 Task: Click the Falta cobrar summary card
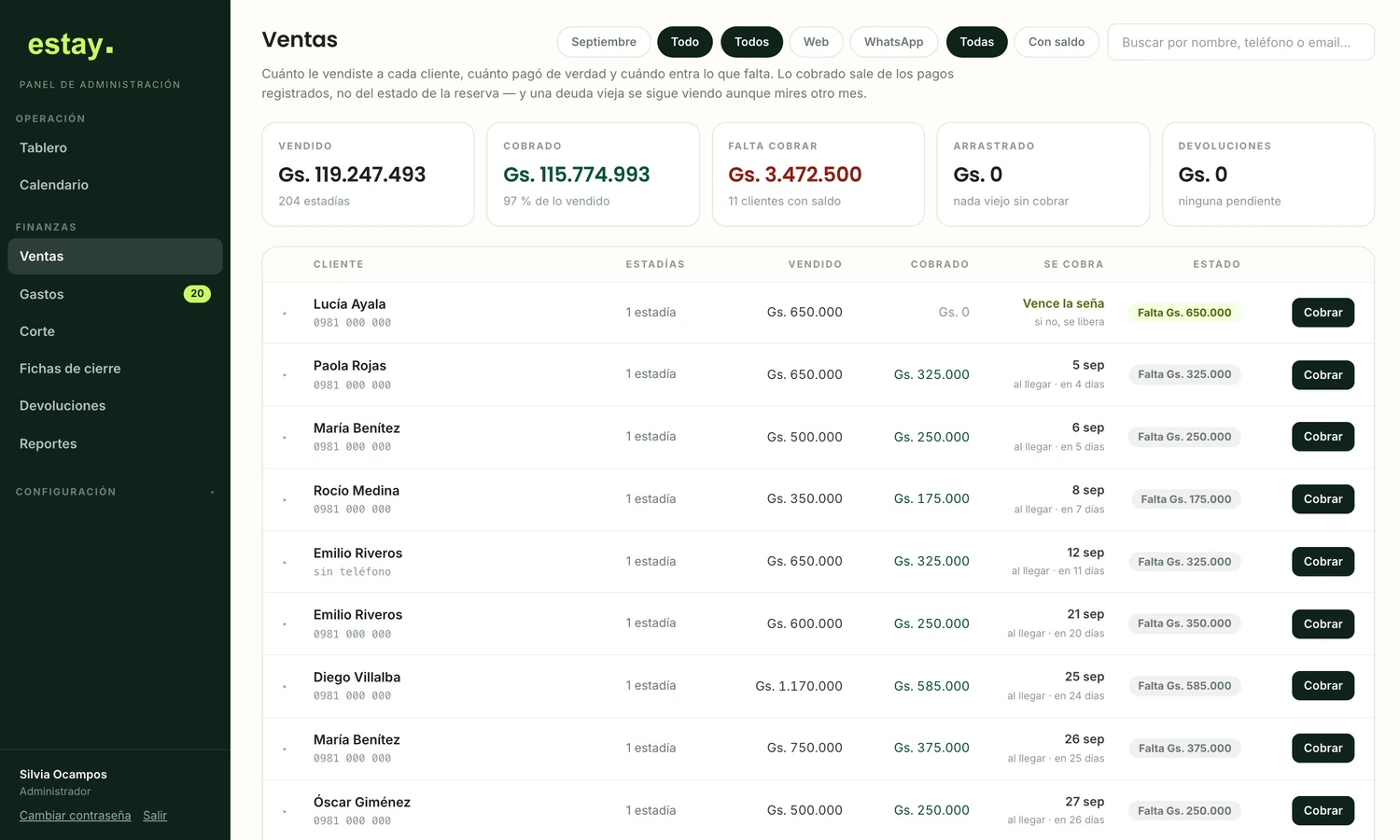coord(818,175)
